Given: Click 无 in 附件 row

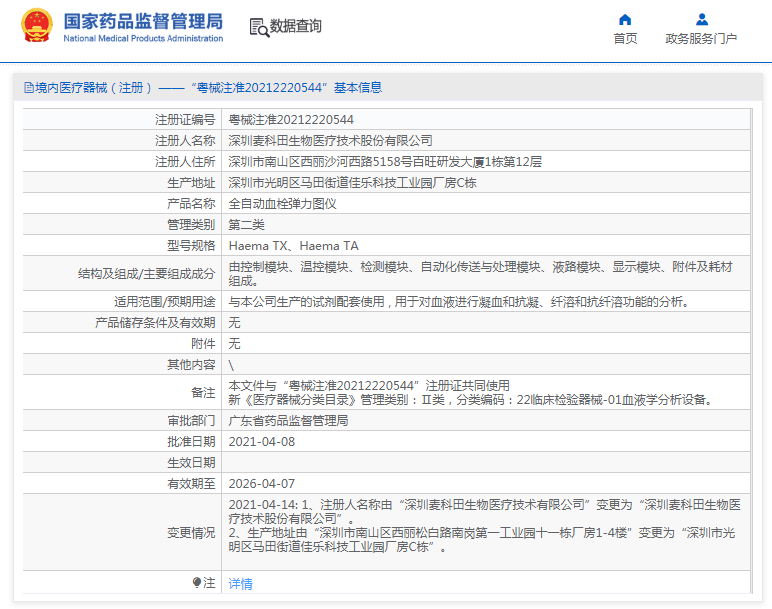Looking at the screenshot, I should click(234, 344).
